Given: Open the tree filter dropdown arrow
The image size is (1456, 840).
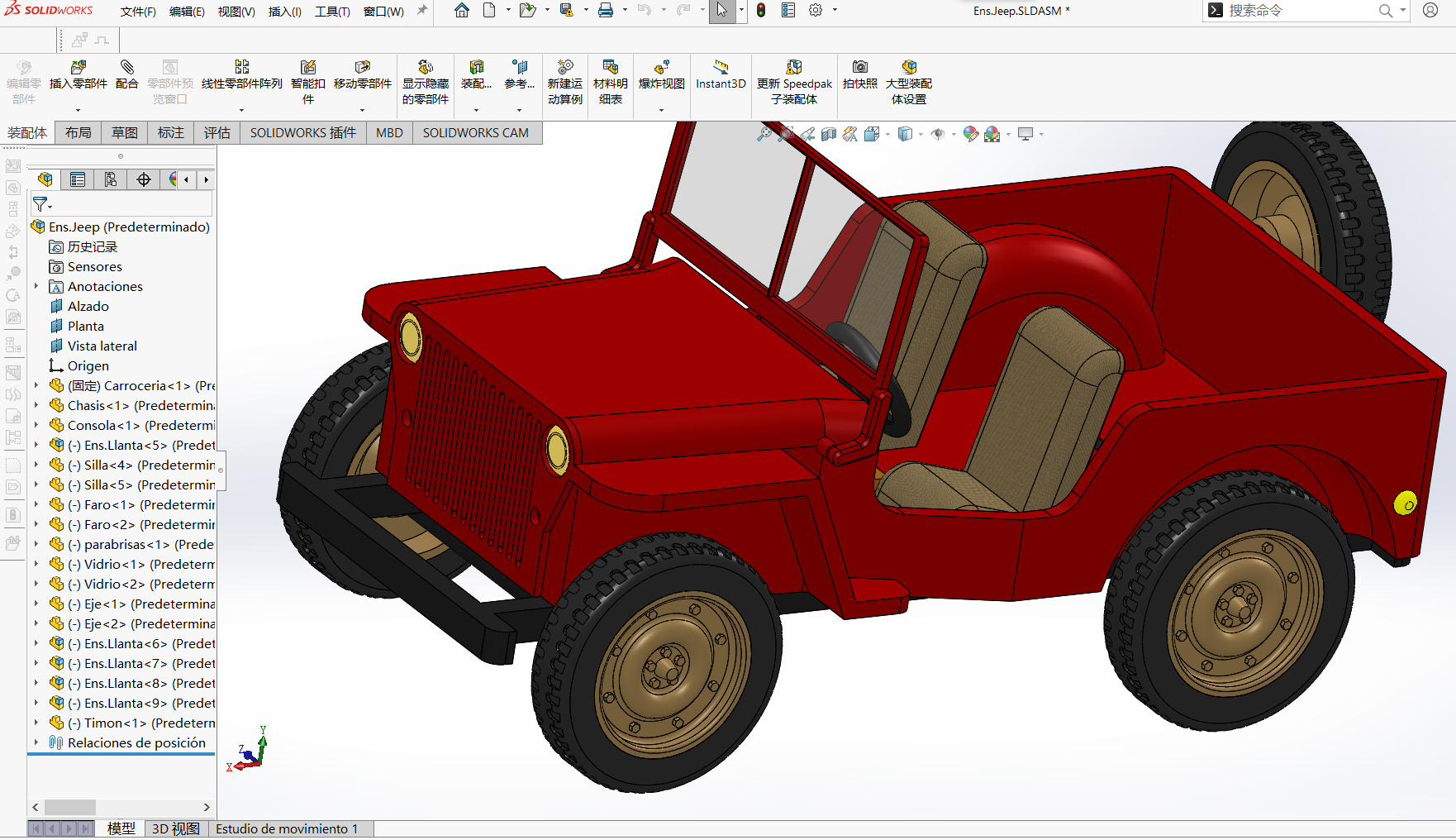Looking at the screenshot, I should click(50, 206).
